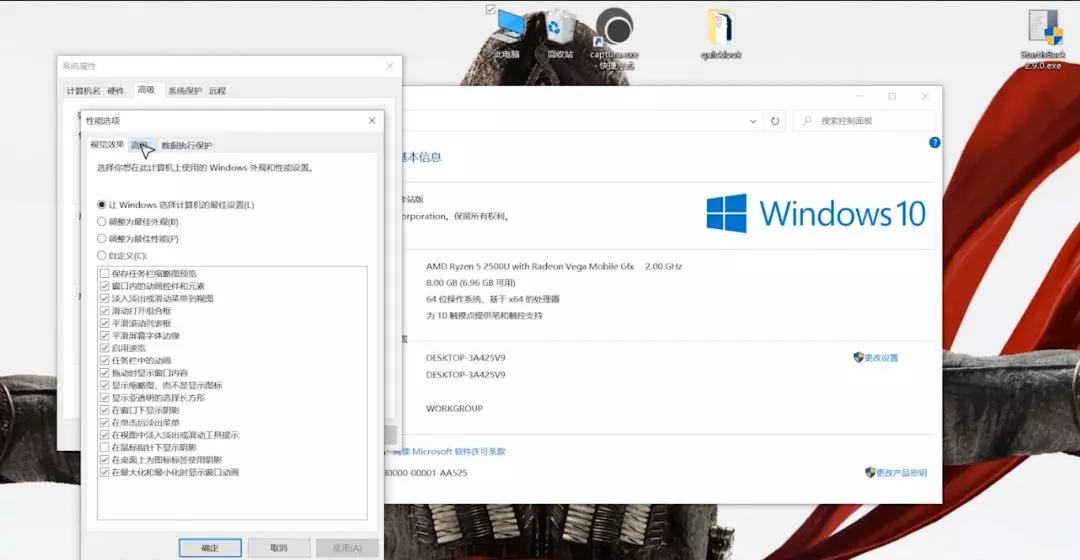Check 保存任务栏缩略图预览 checkbox
The width and height of the screenshot is (1080, 560).
point(105,273)
